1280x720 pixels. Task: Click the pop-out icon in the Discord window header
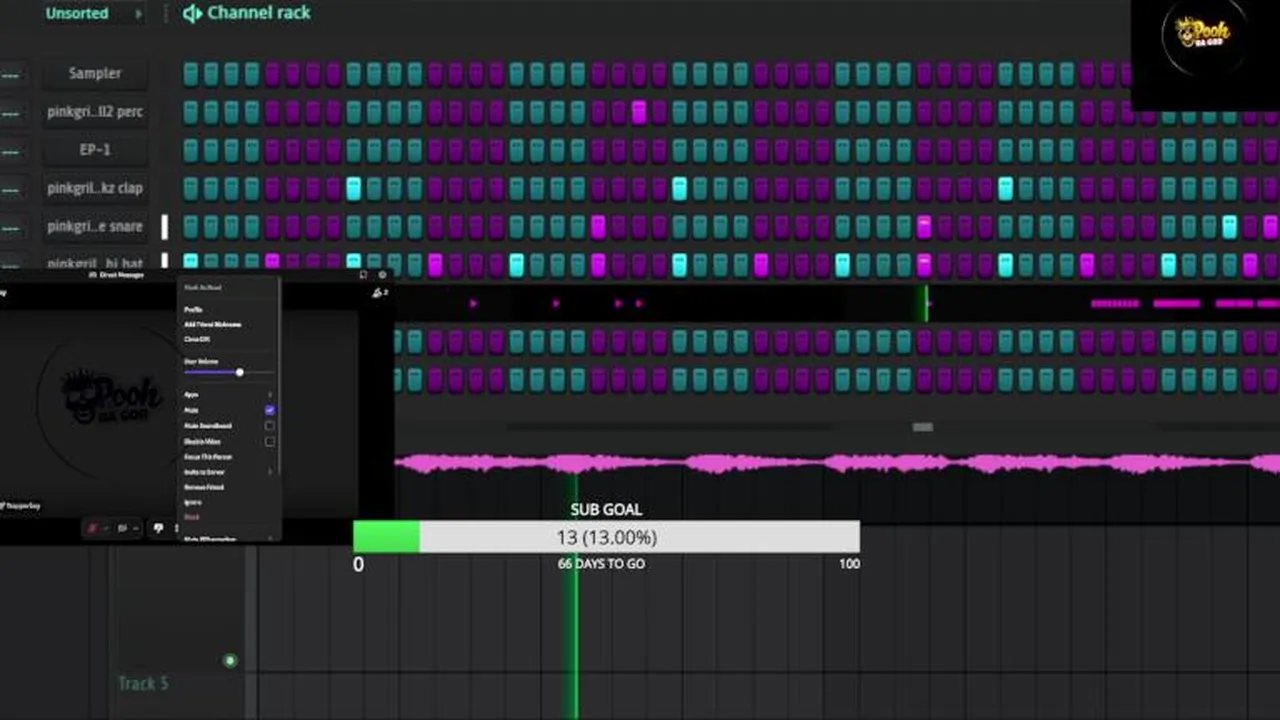click(x=363, y=275)
